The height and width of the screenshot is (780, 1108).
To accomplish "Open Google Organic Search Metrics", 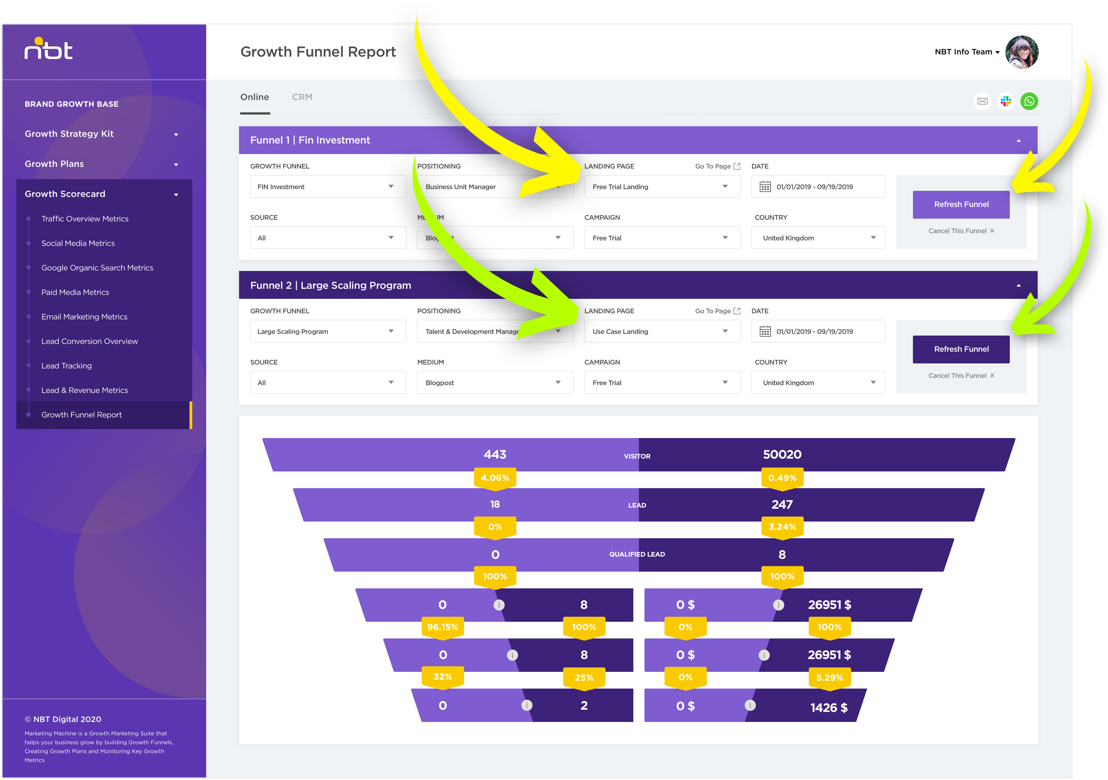I will (x=97, y=268).
